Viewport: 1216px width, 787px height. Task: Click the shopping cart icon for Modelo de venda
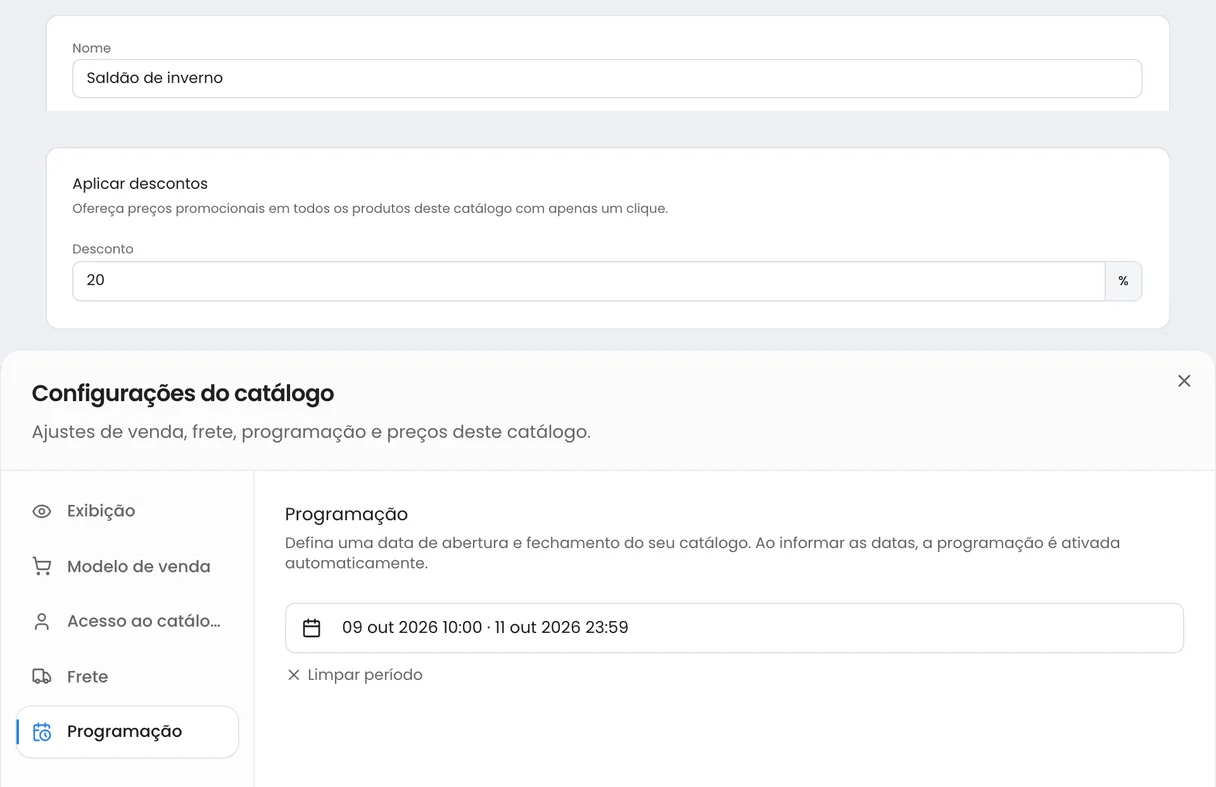point(41,566)
